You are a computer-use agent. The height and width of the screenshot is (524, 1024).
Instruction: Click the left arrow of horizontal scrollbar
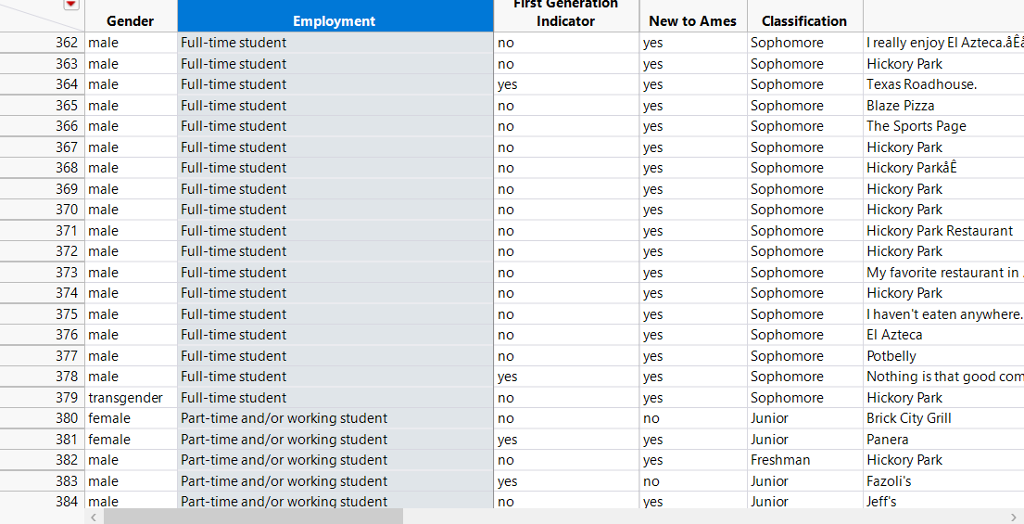(94, 517)
